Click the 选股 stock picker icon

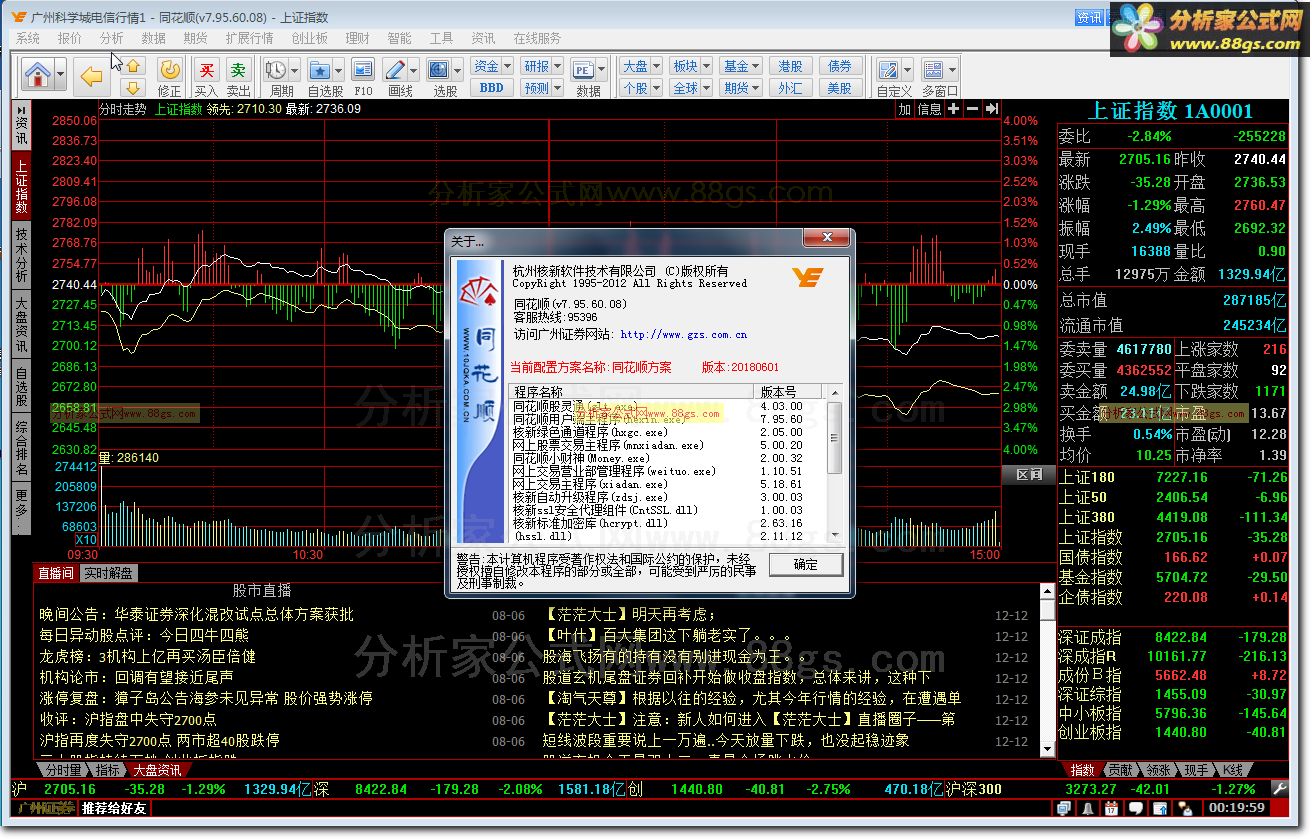tap(438, 69)
